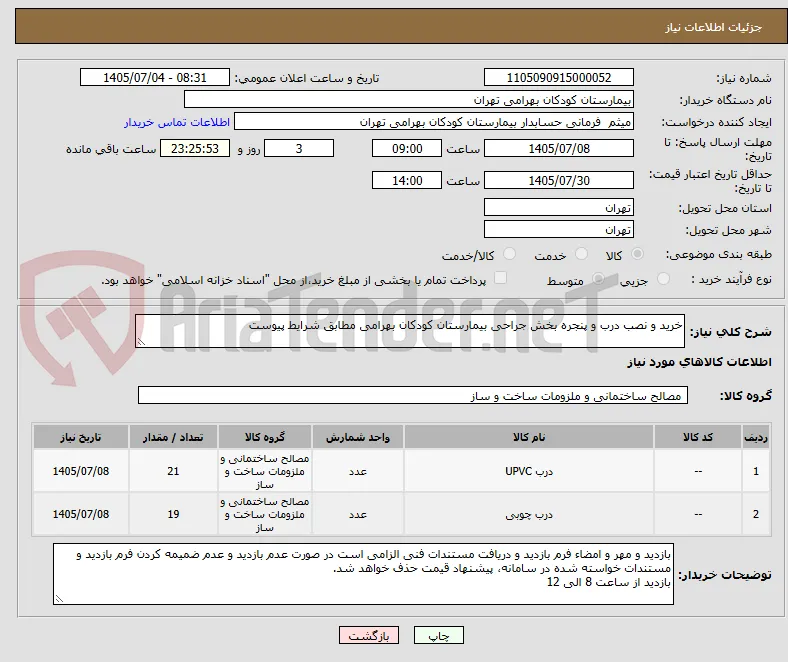Click the general need description text area
This screenshot has height=662, width=788.
coord(410,331)
